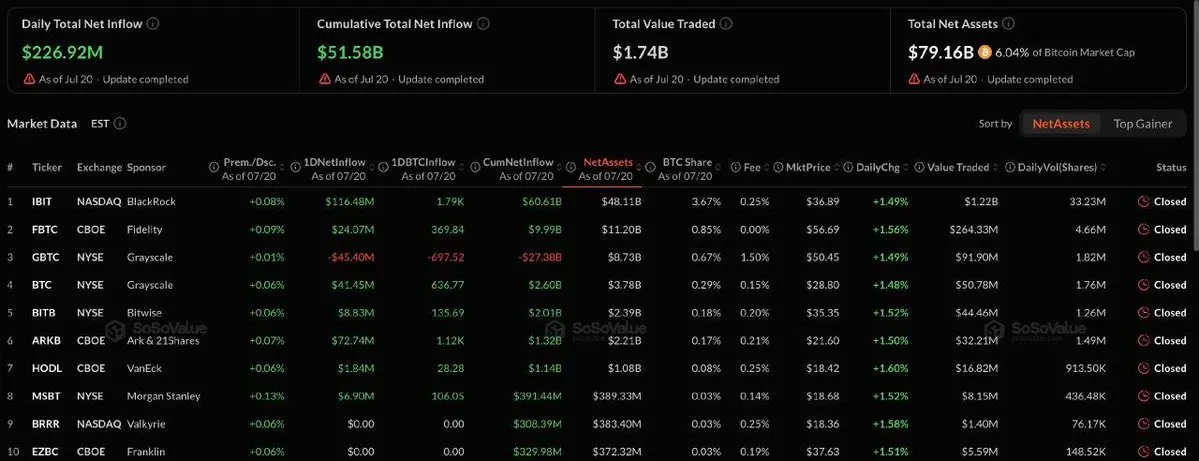Toggle sort arrows on BTC Share column

717,167
